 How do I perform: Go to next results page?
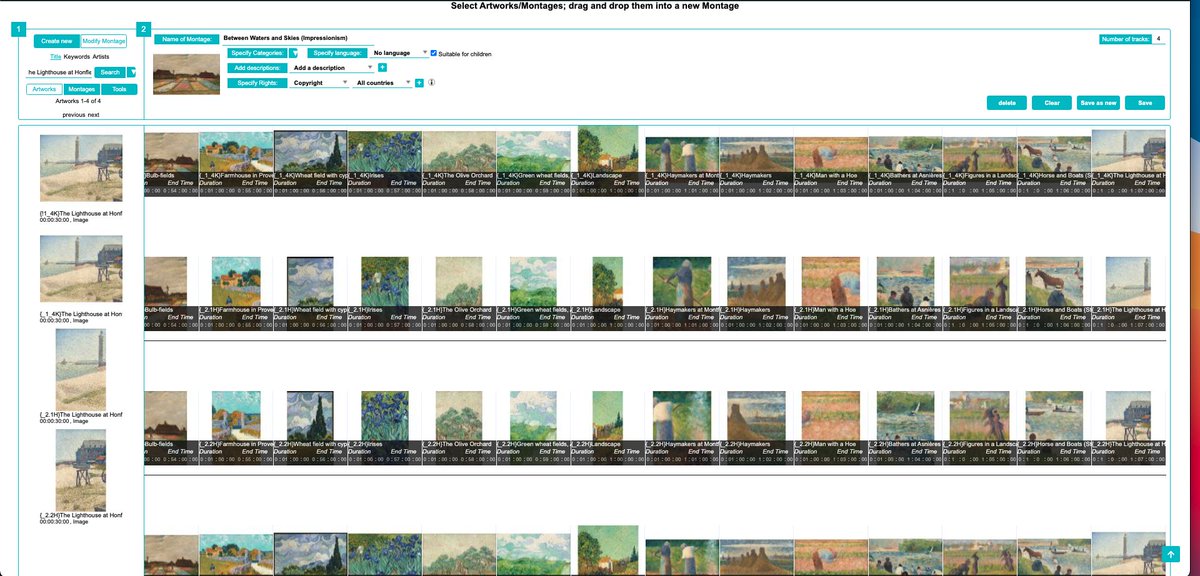tap(93, 115)
